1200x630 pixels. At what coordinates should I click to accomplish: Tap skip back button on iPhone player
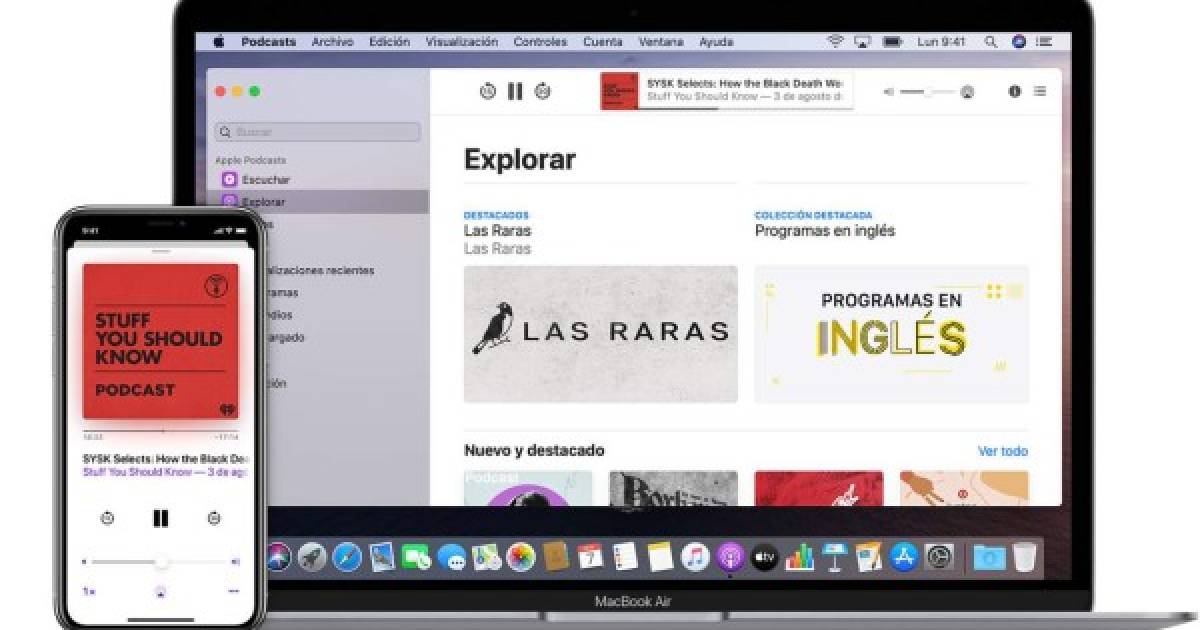click(107, 518)
